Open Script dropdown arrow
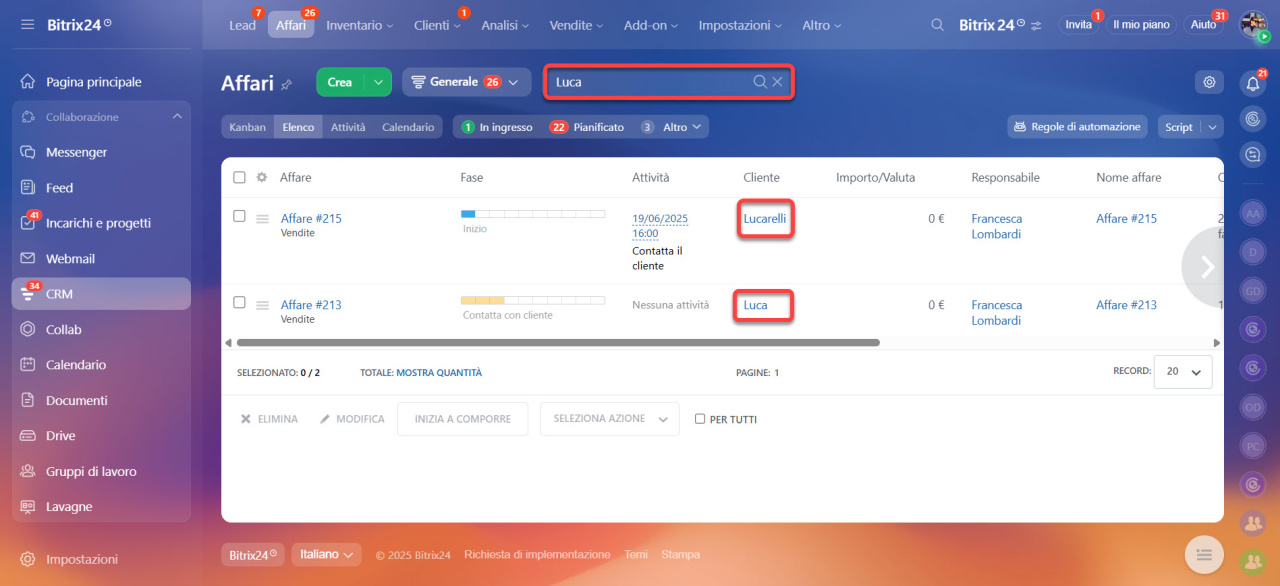Image resolution: width=1280 pixels, height=586 pixels. coord(1213,127)
